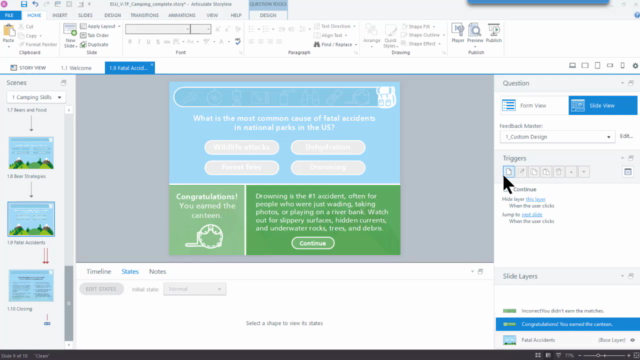This screenshot has width=640, height=360.
Task: Open the Player settings icon
Action: pyautogui.click(x=457, y=30)
